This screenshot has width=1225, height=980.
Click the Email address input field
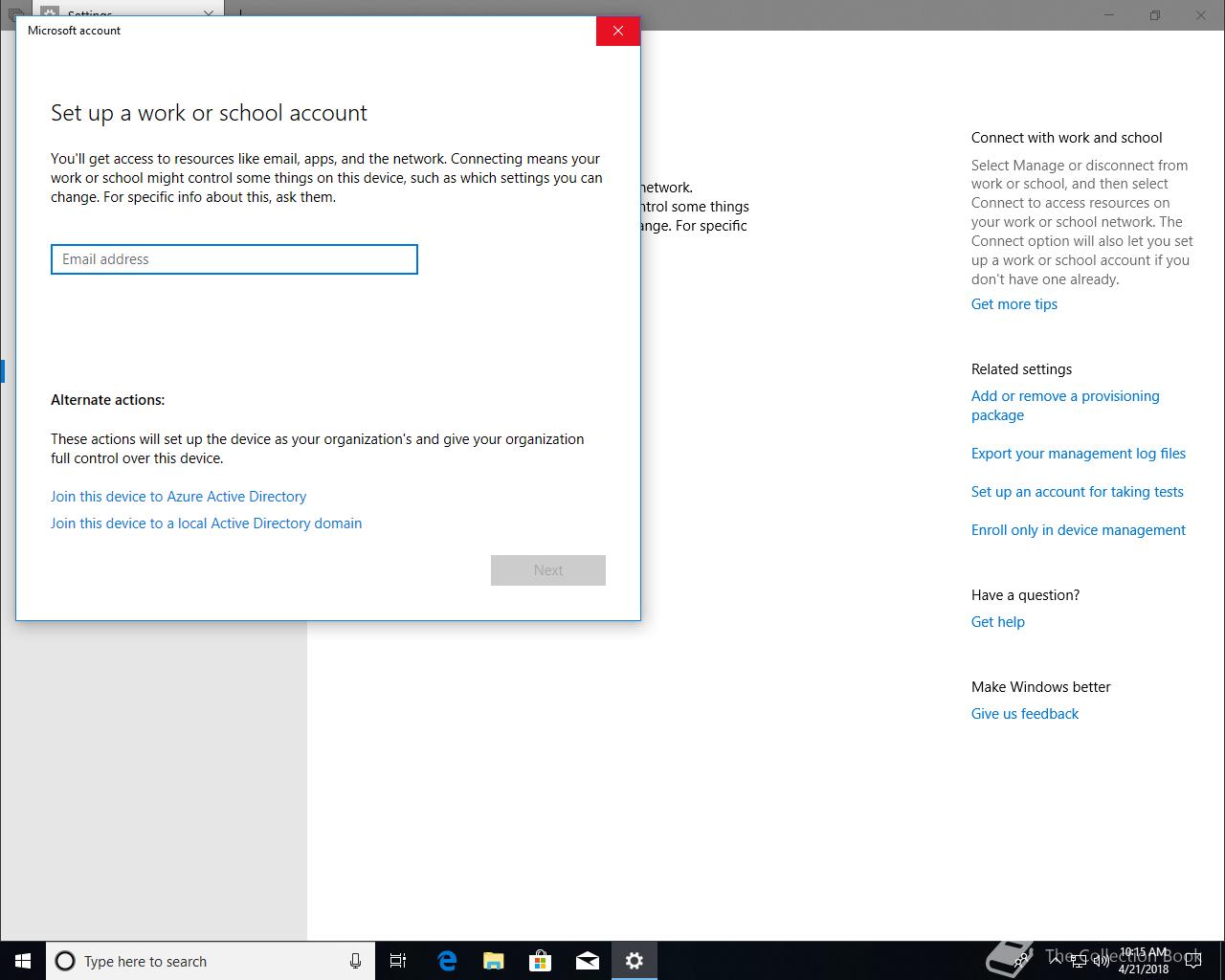point(234,259)
